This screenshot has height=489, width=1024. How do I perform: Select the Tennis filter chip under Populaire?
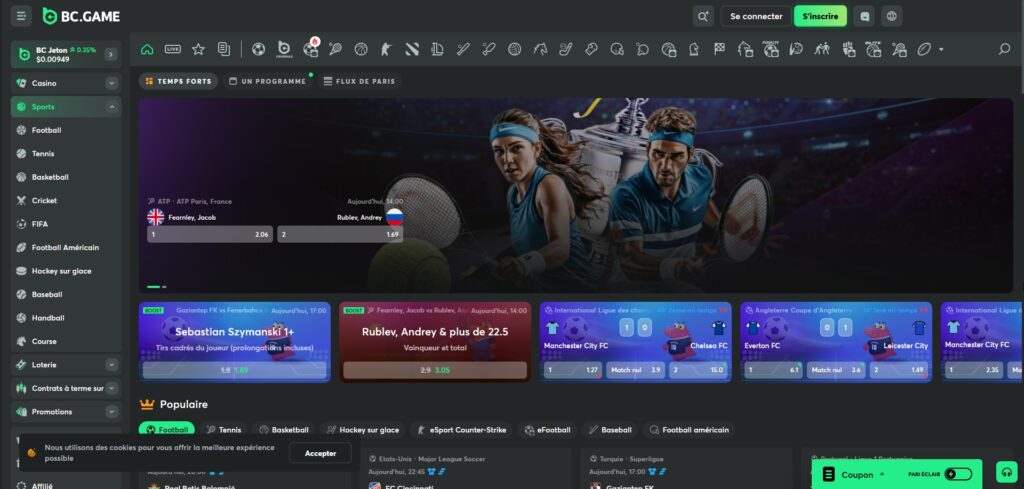click(x=223, y=430)
